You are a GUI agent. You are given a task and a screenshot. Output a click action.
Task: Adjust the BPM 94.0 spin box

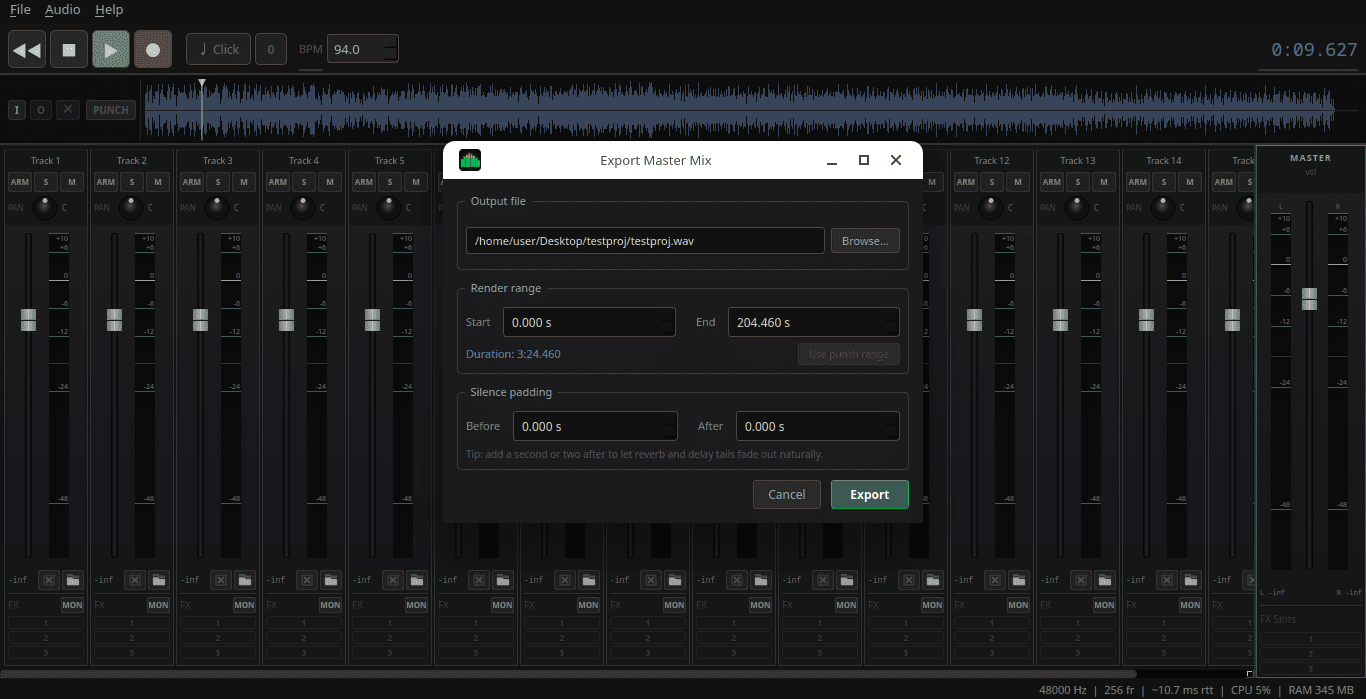pyautogui.click(x=362, y=49)
